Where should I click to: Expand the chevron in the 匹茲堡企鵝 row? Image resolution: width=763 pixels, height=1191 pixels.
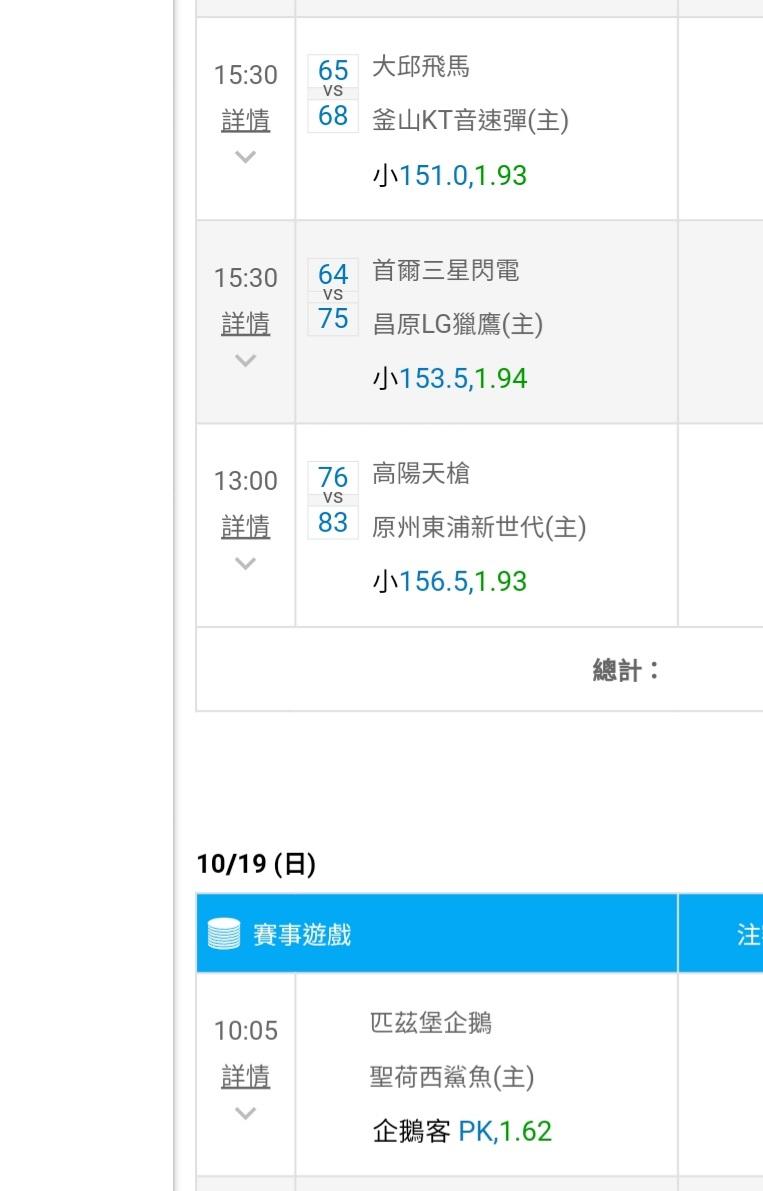[x=245, y=1113]
